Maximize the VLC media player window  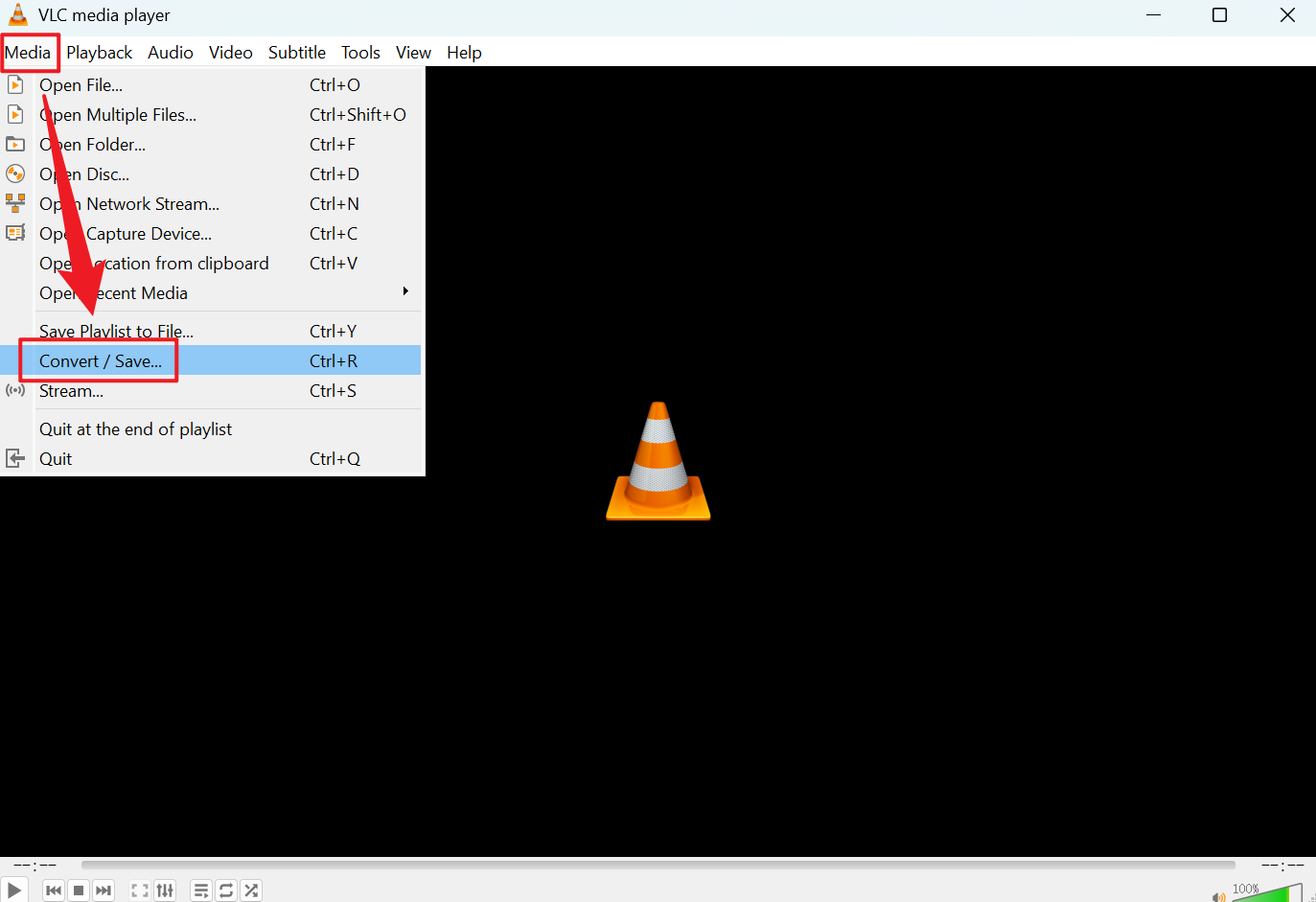coord(1219,15)
